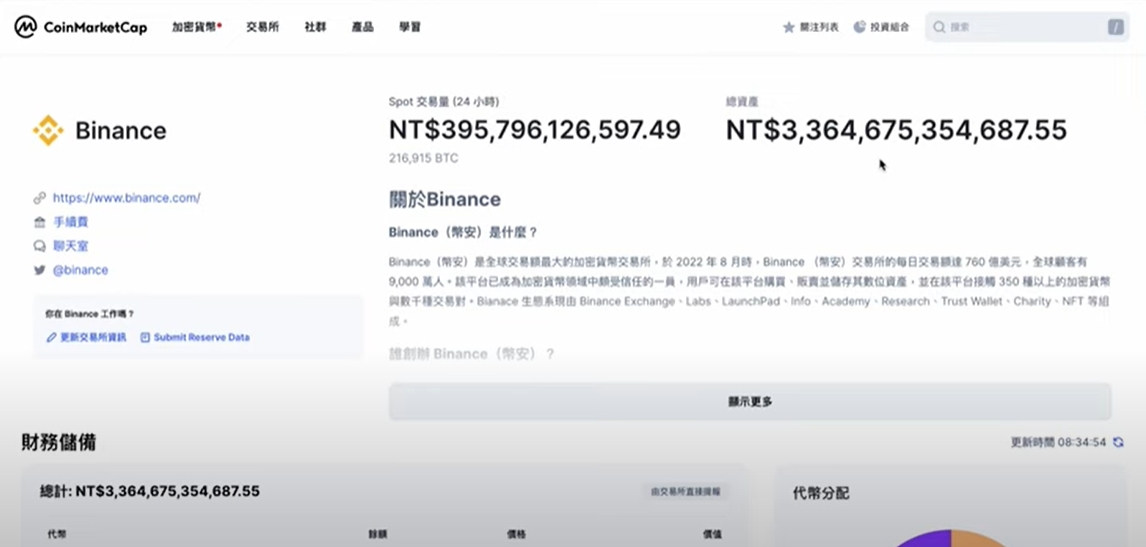
Task: Click the 餘額 column header
Action: tap(378, 535)
